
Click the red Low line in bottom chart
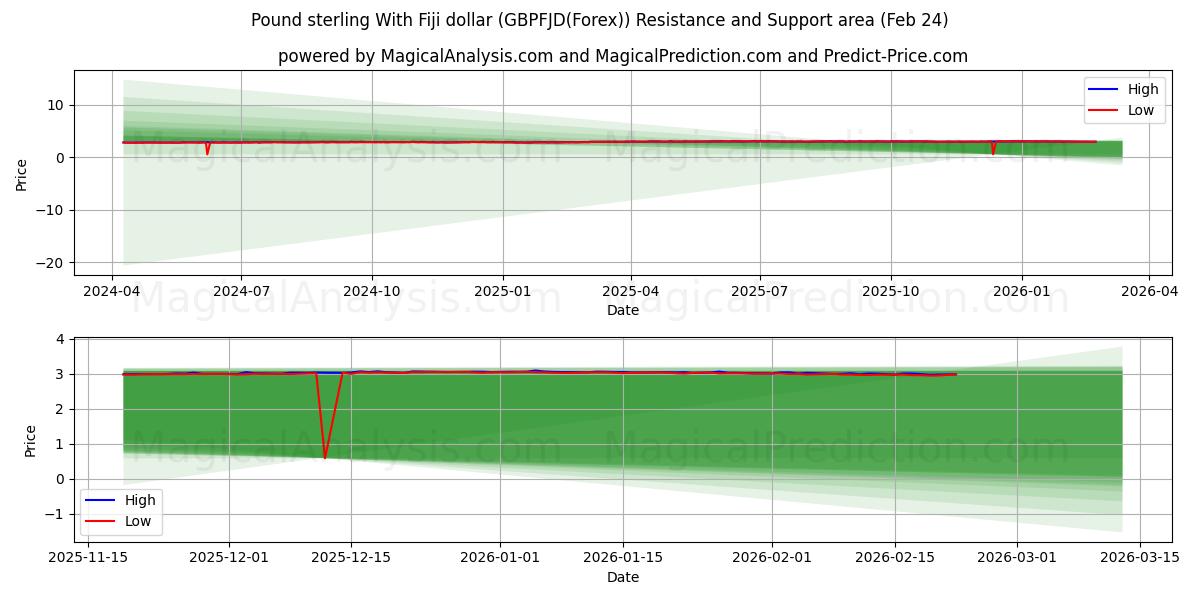coord(500,372)
